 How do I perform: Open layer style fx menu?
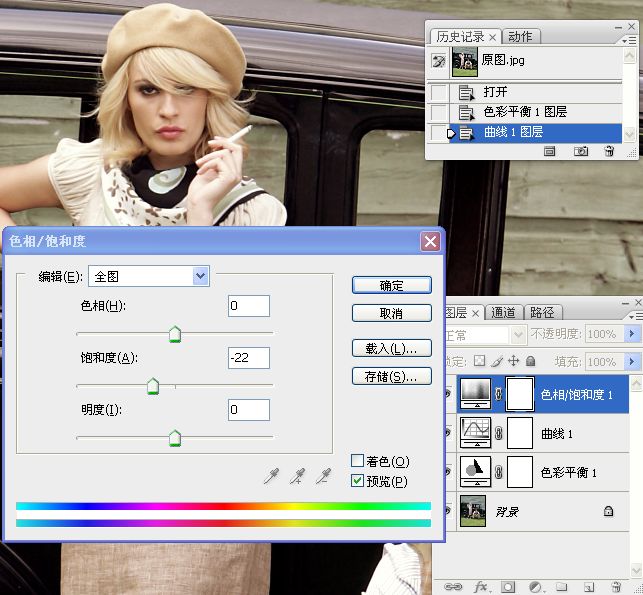click(x=481, y=587)
